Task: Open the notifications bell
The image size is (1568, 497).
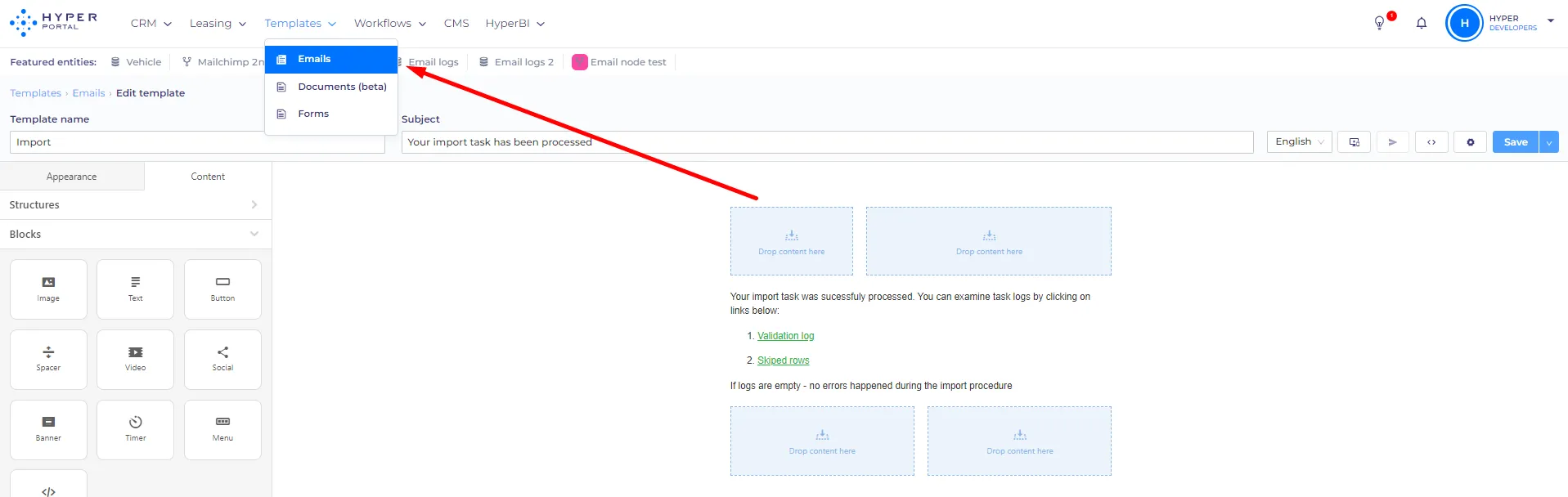Action: point(1422,23)
